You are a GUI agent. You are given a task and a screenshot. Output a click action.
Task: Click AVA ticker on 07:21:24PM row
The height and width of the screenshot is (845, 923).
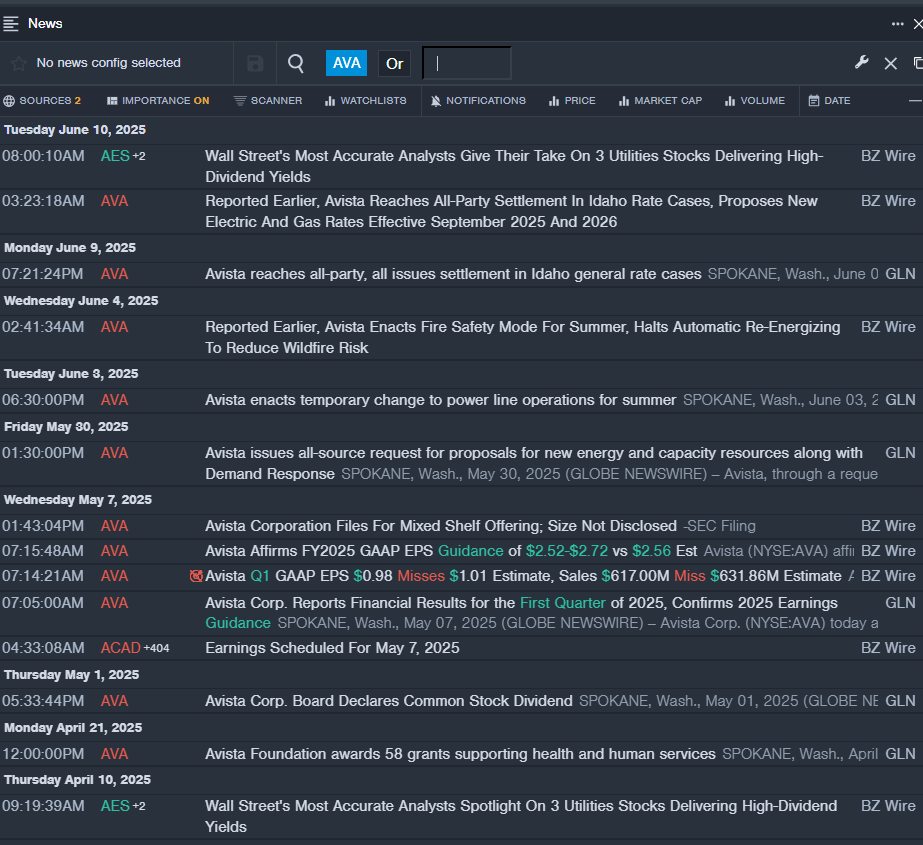tap(114, 274)
